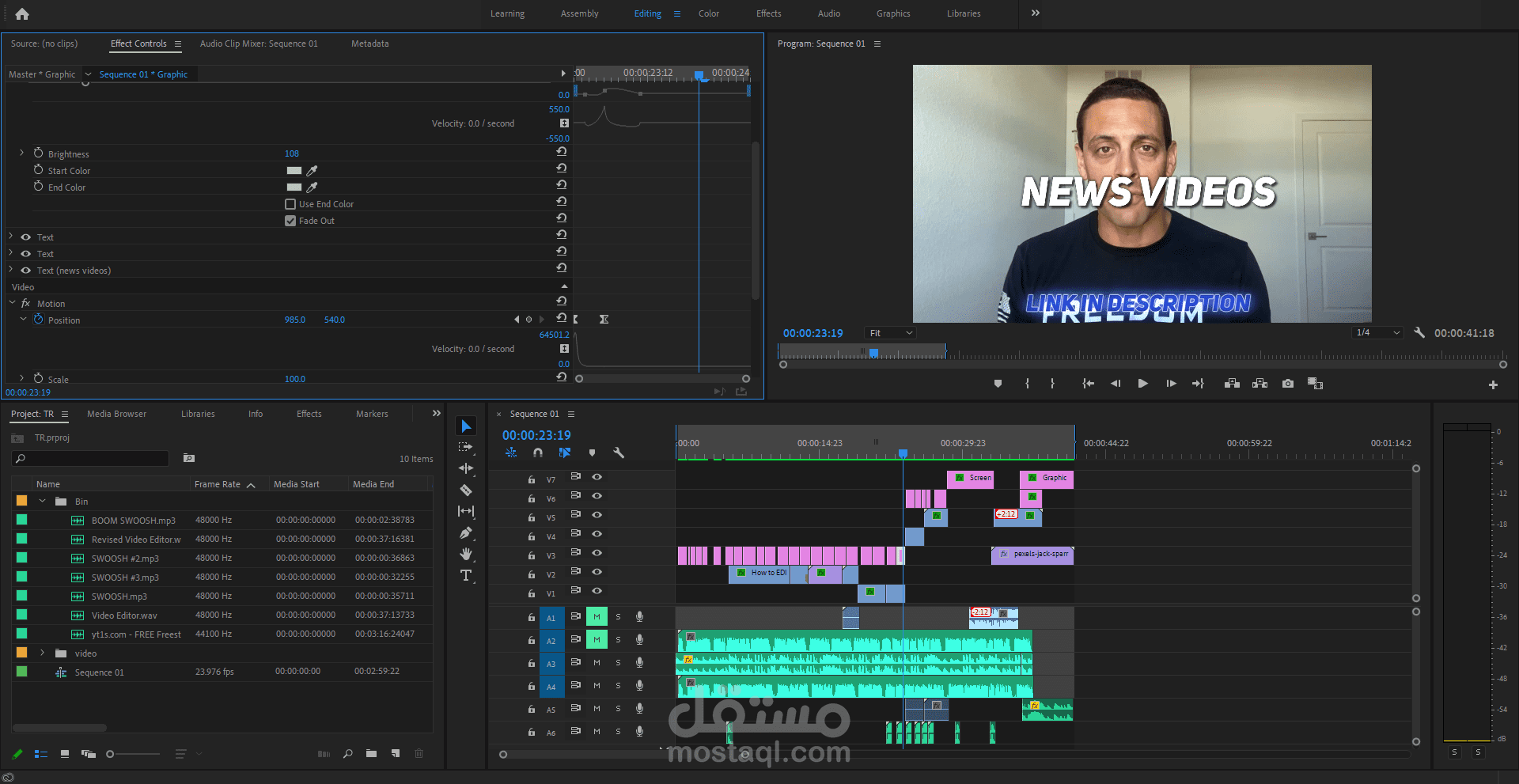
Task: Uncheck the Fade Out checkbox
Action: pyautogui.click(x=290, y=221)
